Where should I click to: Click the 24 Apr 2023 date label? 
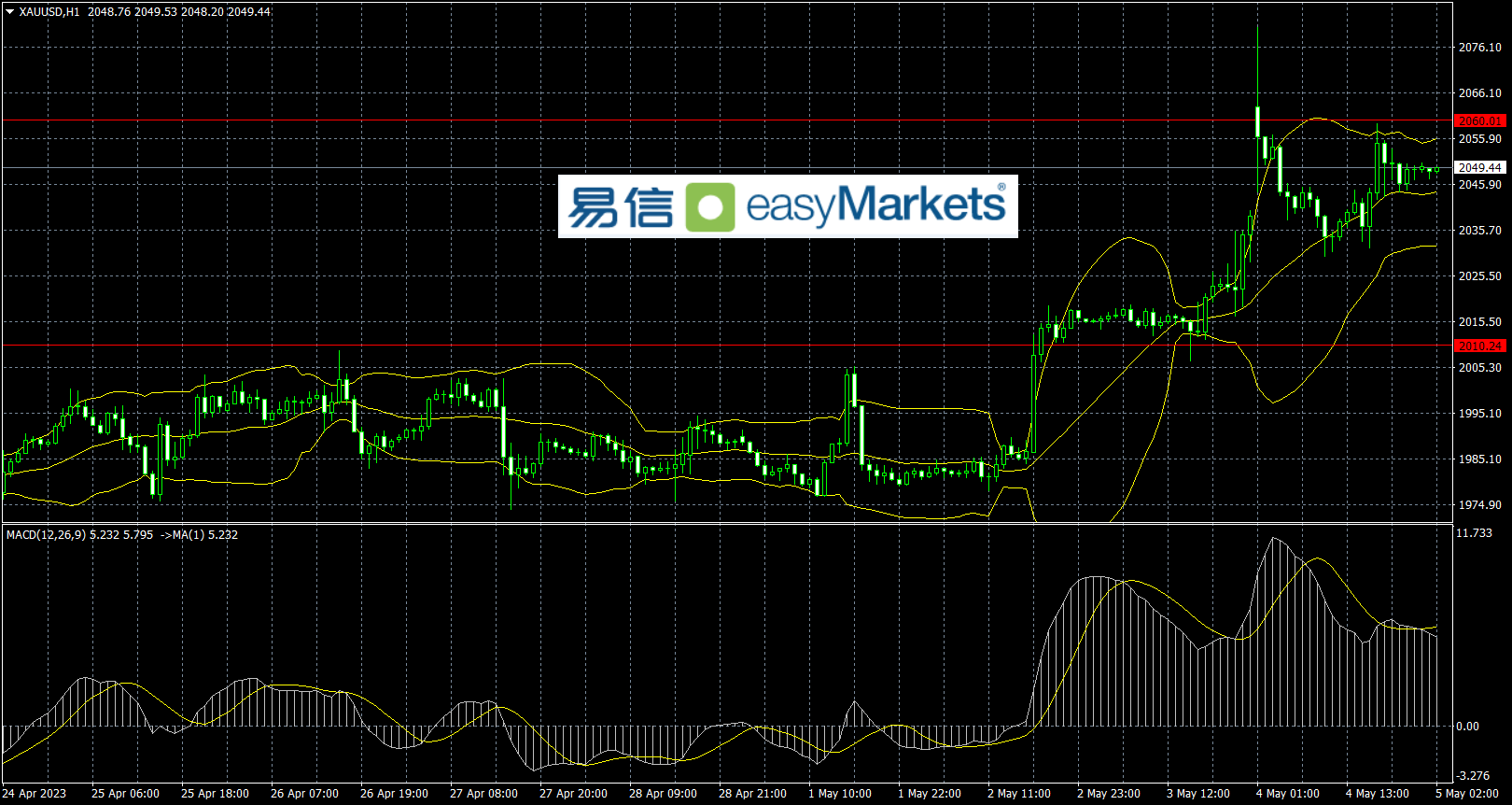35,794
